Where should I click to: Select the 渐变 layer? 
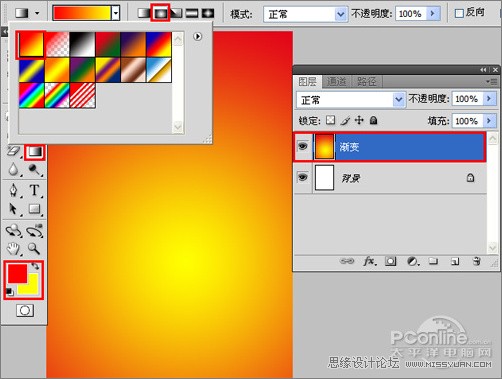390,147
